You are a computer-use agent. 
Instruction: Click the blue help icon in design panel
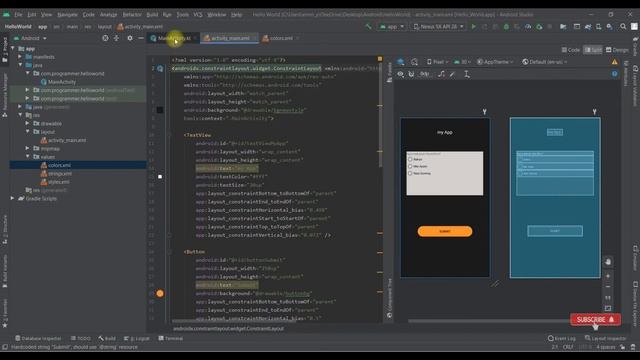(614, 74)
